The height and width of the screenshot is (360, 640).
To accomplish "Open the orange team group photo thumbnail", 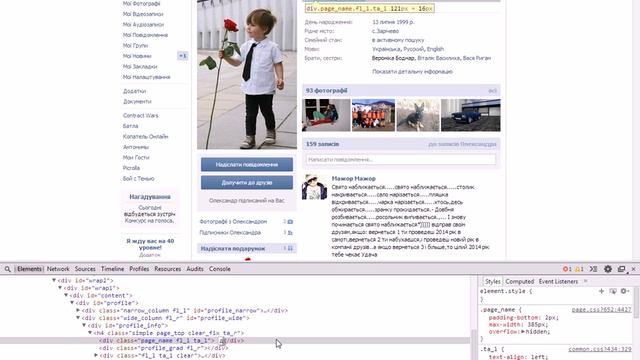I will pyautogui.click(x=373, y=115).
